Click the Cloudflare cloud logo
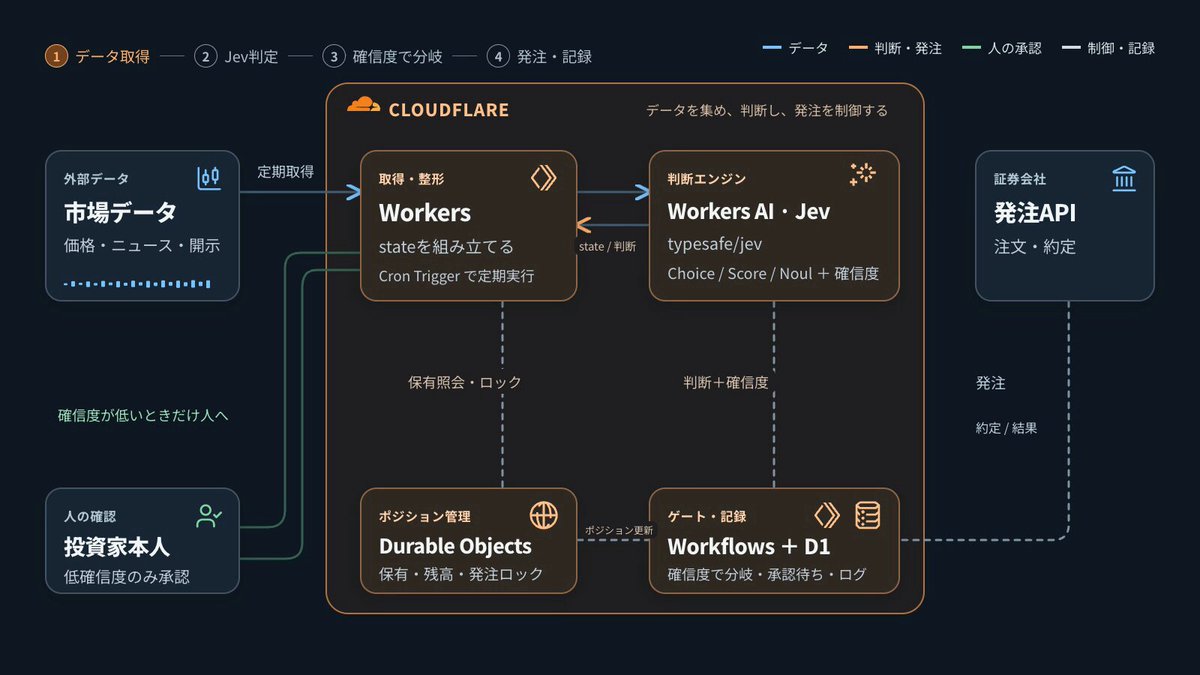1200x675 pixels. (x=363, y=105)
